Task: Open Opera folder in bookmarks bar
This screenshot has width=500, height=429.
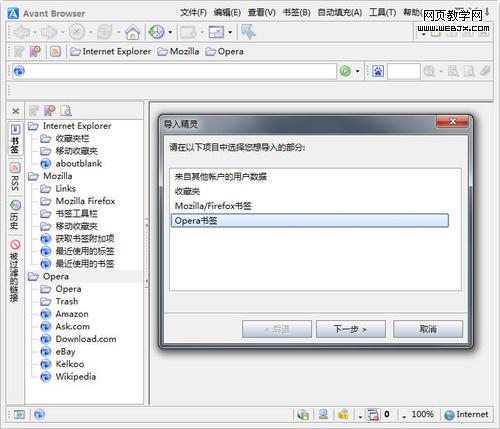Action: pos(224,52)
